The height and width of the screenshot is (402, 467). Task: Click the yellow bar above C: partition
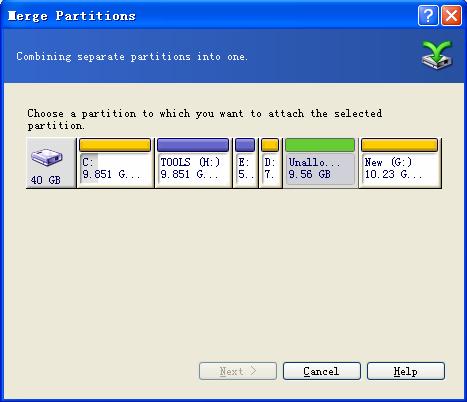point(115,145)
